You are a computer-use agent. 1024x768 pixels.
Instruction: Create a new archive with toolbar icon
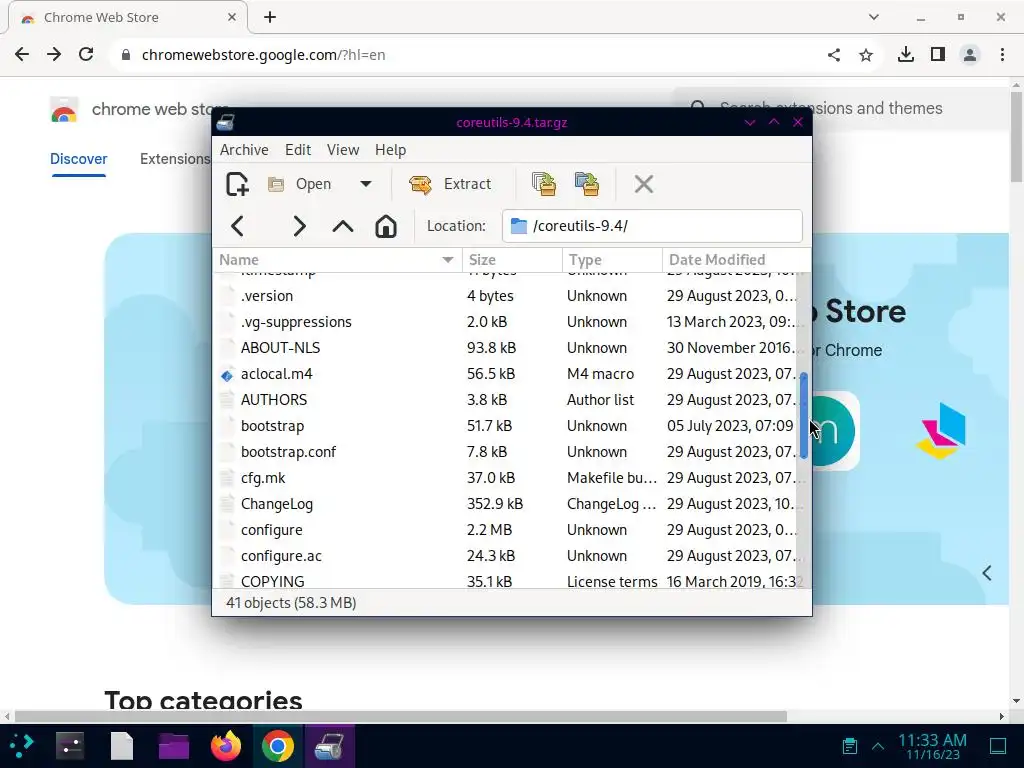click(x=237, y=184)
